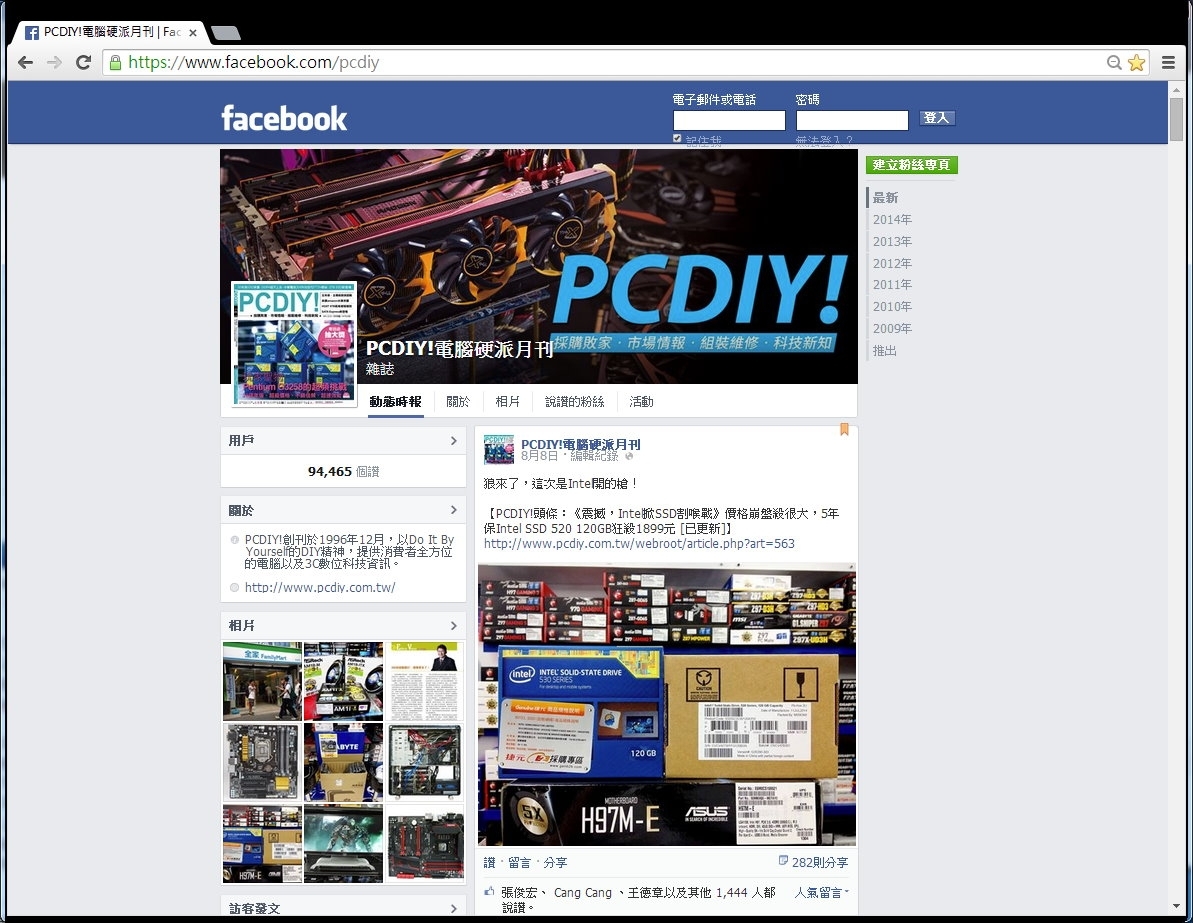Jump to 最新 in the timeline
Screen dimensions: 1193x923
pyautogui.click(x=885, y=198)
